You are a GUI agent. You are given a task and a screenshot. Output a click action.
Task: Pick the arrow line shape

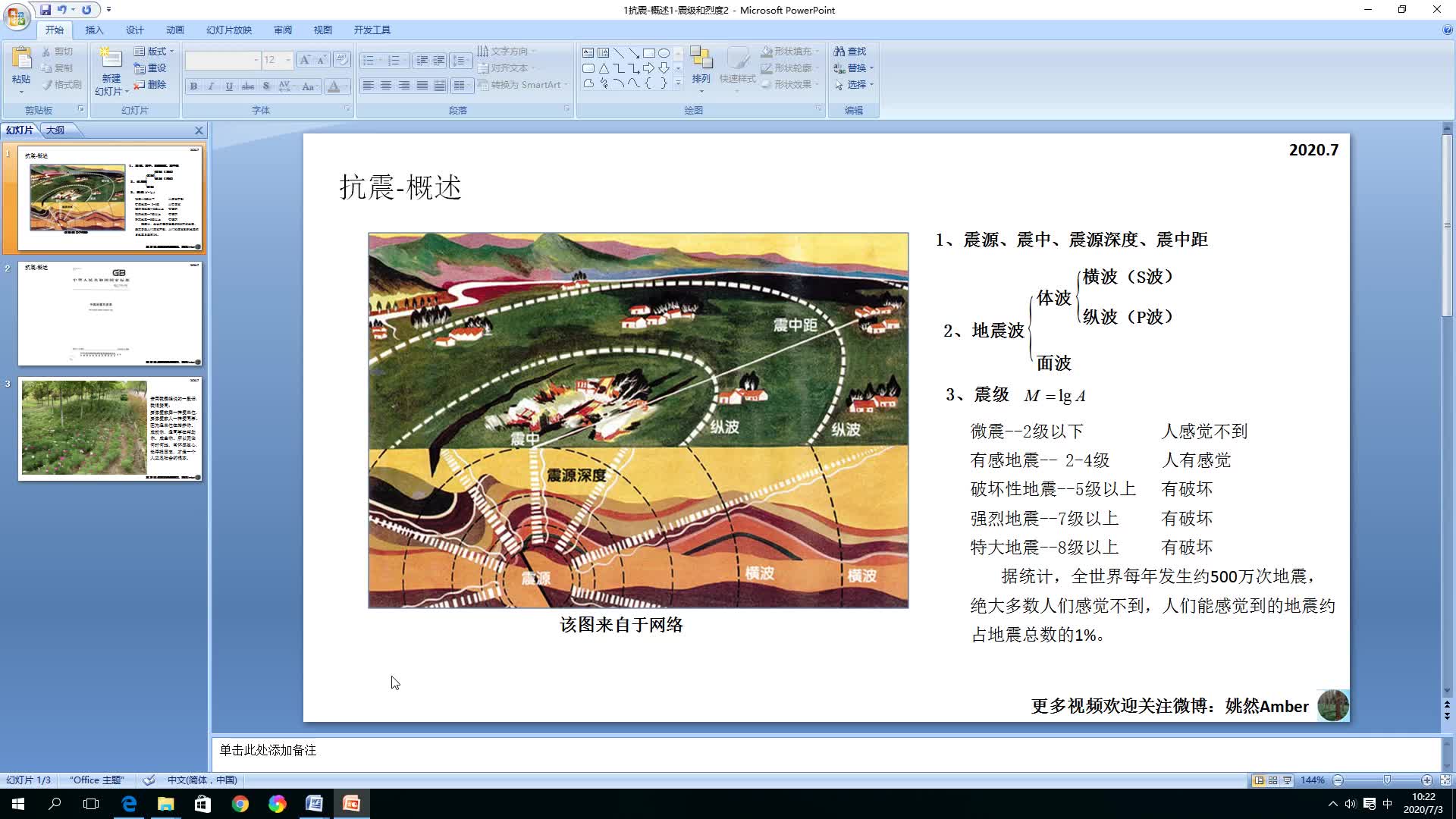pos(634,53)
